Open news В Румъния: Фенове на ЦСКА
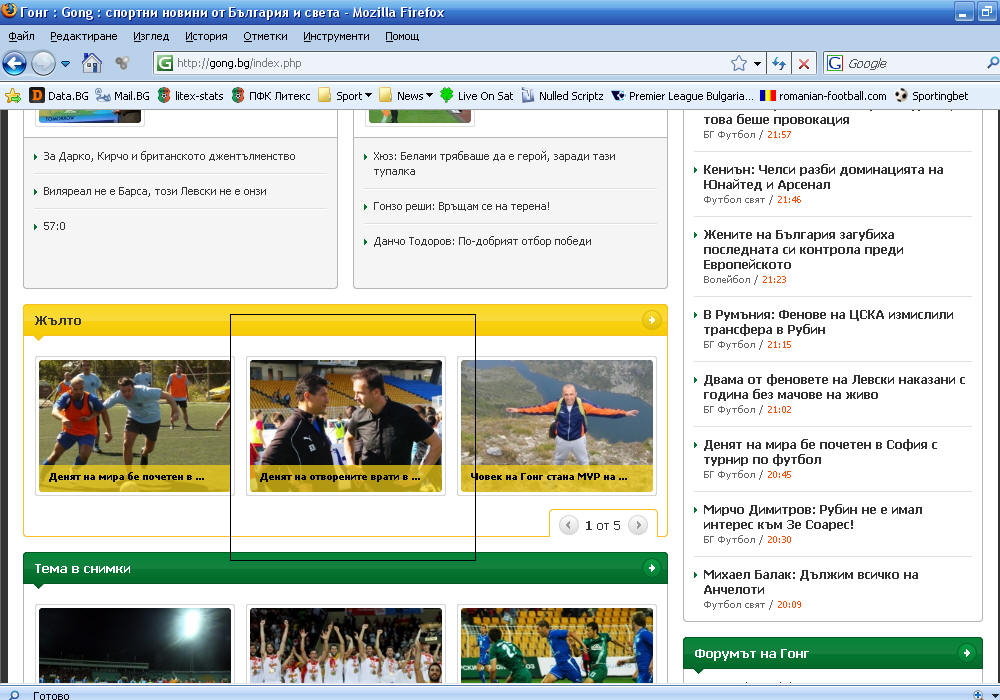Screen dimensions: 1000x700 coord(828,322)
